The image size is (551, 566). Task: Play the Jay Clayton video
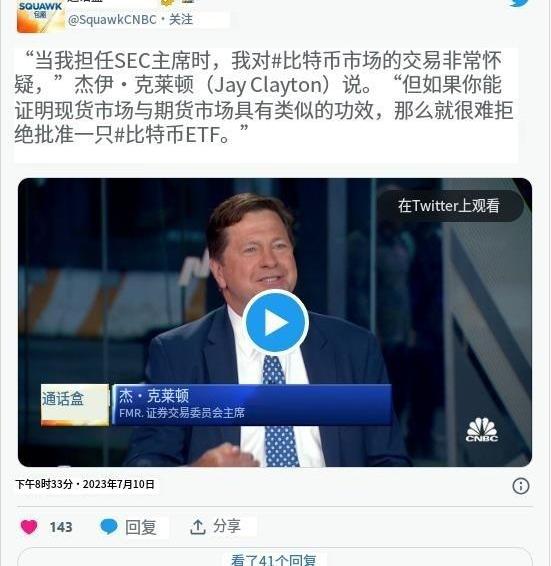[x=276, y=322]
